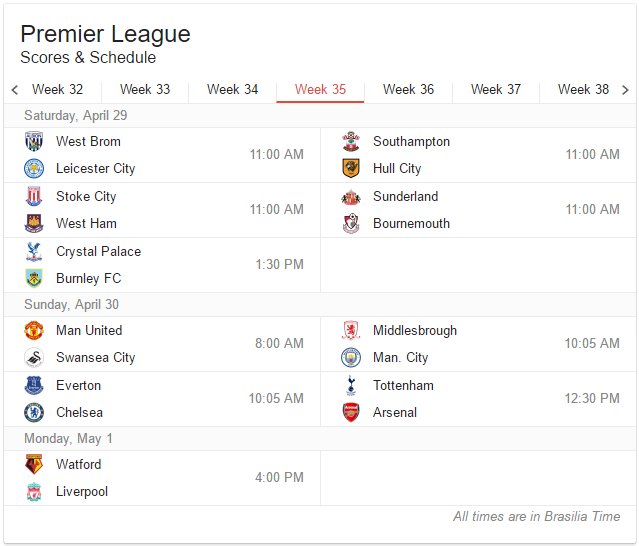Click the Watford club crest
639x546 pixels.
click(x=34, y=465)
